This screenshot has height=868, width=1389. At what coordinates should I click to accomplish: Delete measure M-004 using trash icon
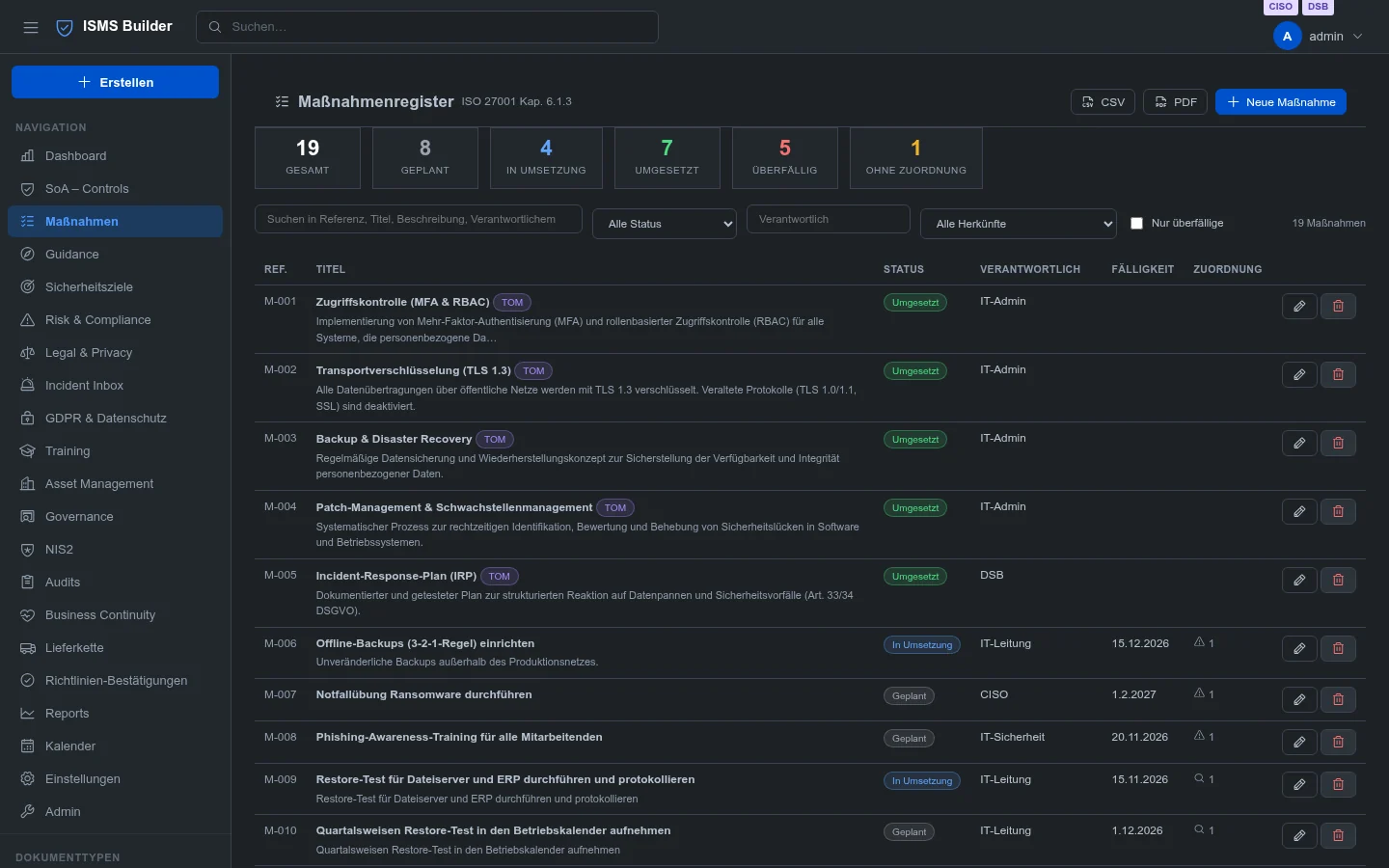coord(1338,512)
